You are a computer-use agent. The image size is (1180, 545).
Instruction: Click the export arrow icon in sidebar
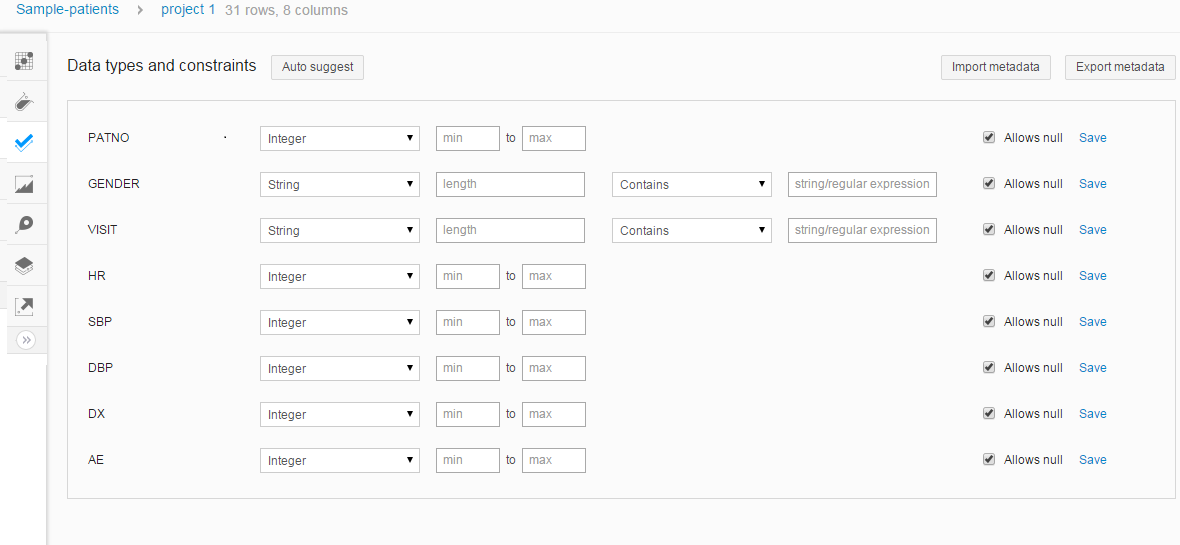[x=24, y=306]
